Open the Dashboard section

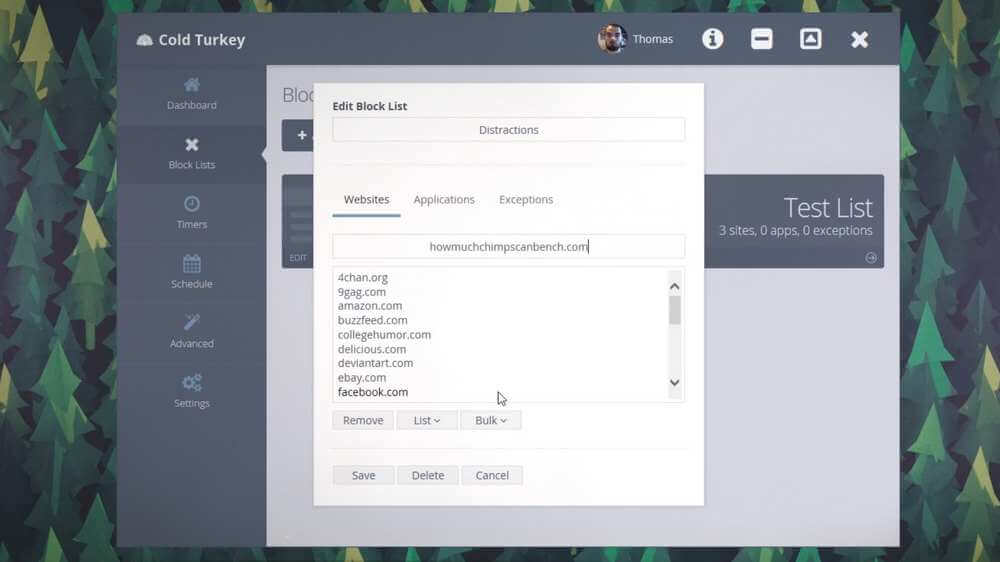[191, 94]
